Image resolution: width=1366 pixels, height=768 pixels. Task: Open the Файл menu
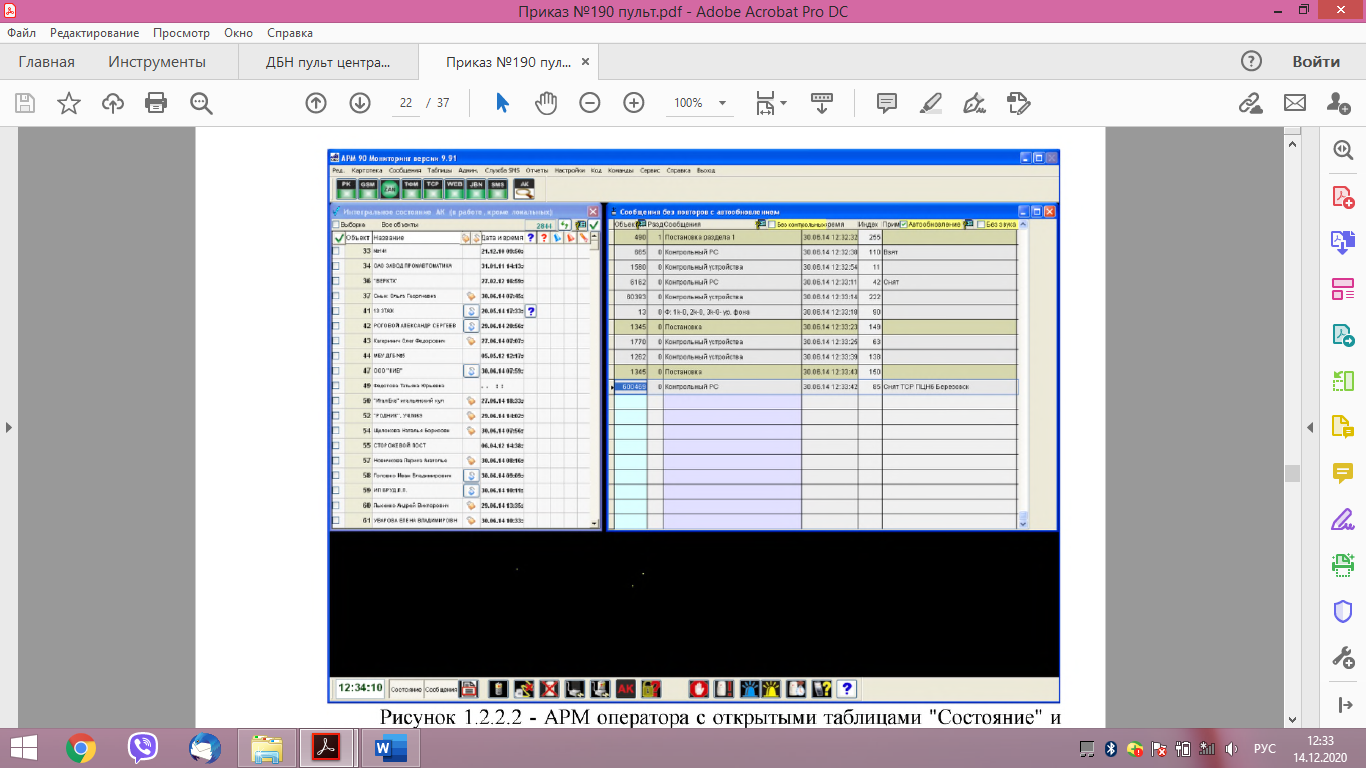[21, 32]
